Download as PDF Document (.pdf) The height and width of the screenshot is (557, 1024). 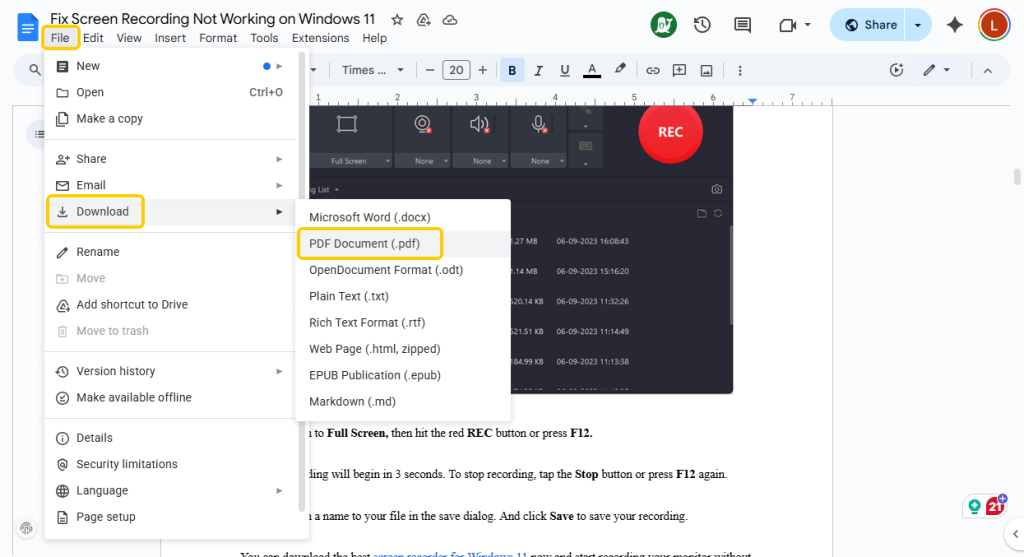[x=403, y=244]
